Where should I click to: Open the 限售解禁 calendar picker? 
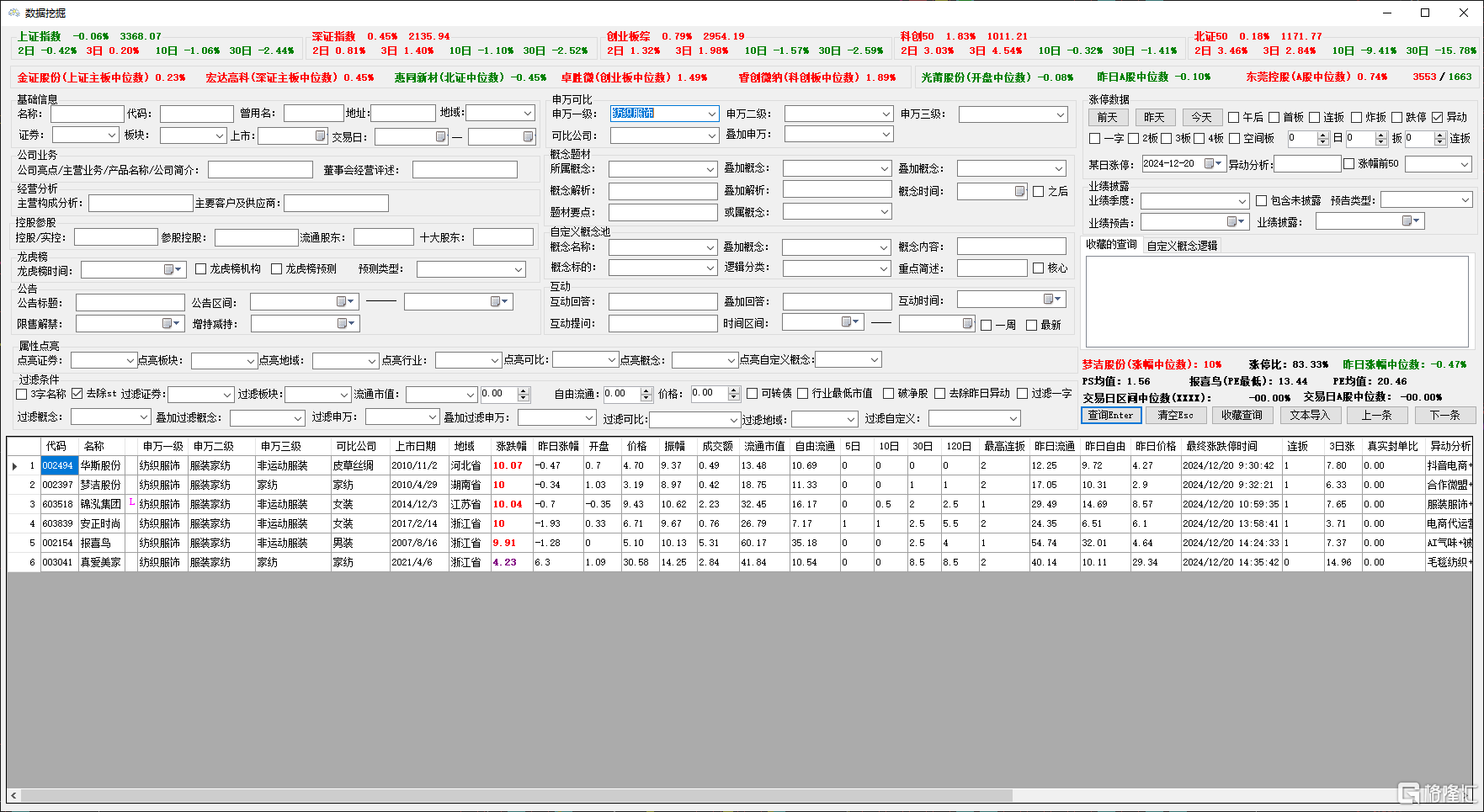click(171, 323)
